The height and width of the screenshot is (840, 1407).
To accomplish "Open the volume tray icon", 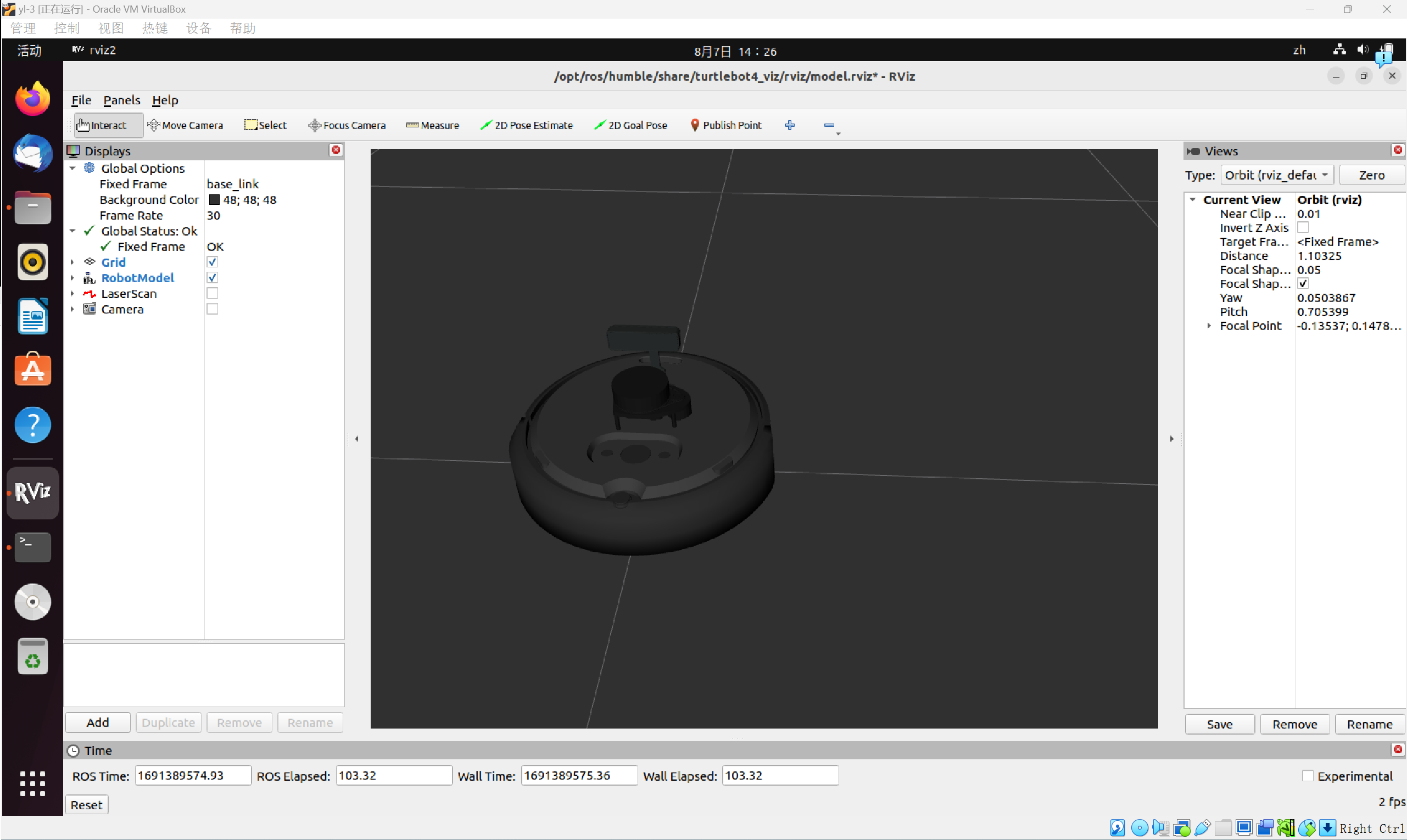I will (x=1363, y=50).
